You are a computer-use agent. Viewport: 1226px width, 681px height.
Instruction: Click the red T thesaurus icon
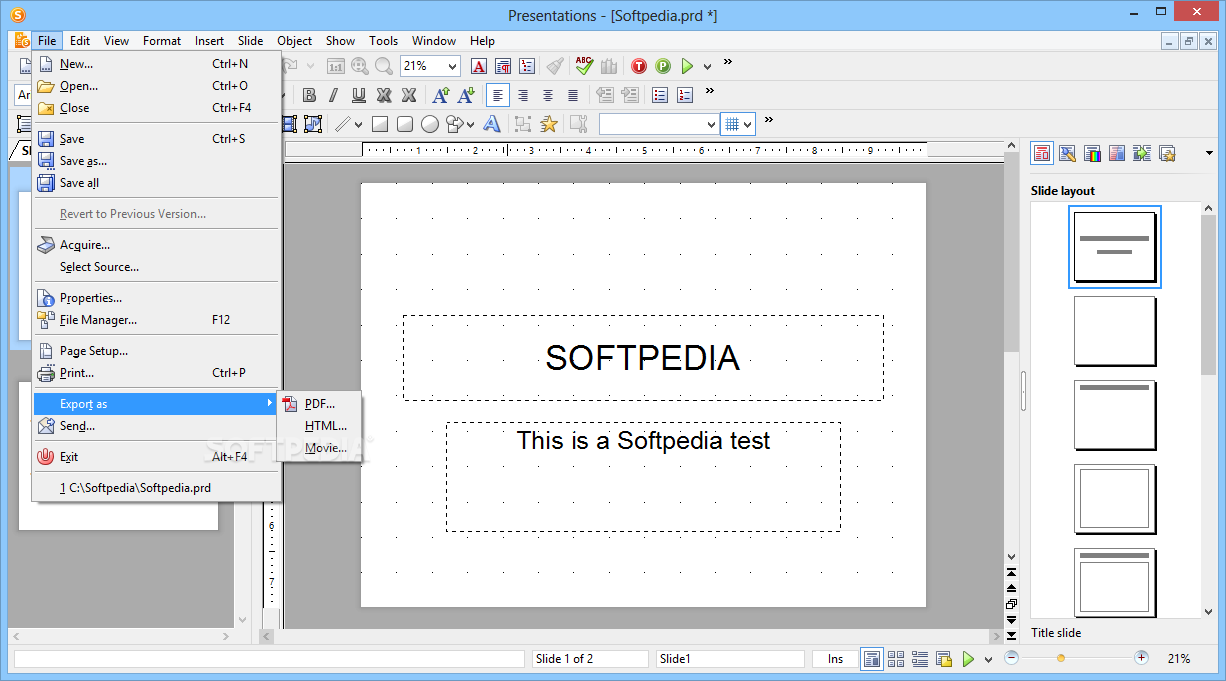(639, 66)
